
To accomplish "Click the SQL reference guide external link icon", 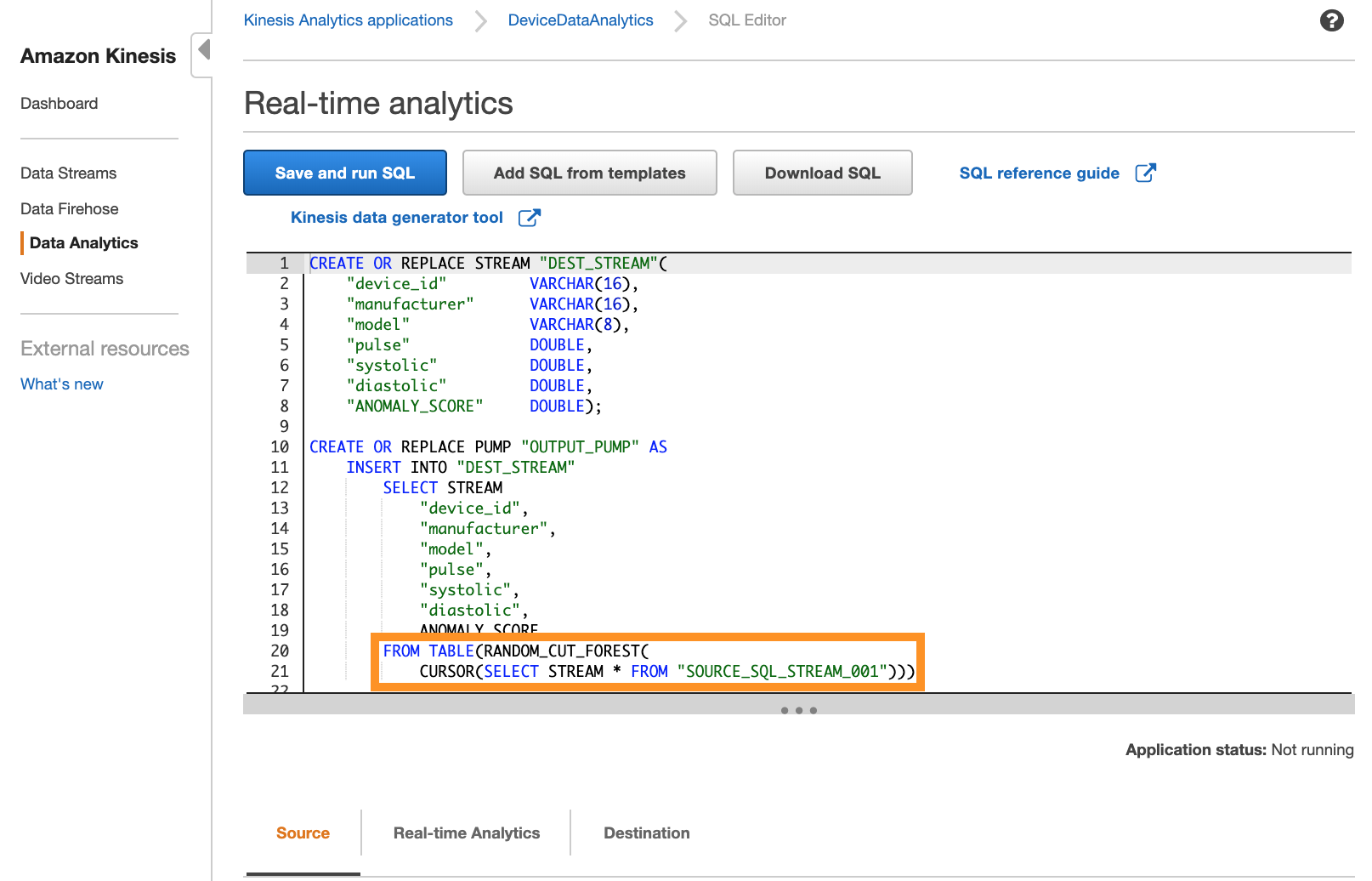I will coord(1145,173).
